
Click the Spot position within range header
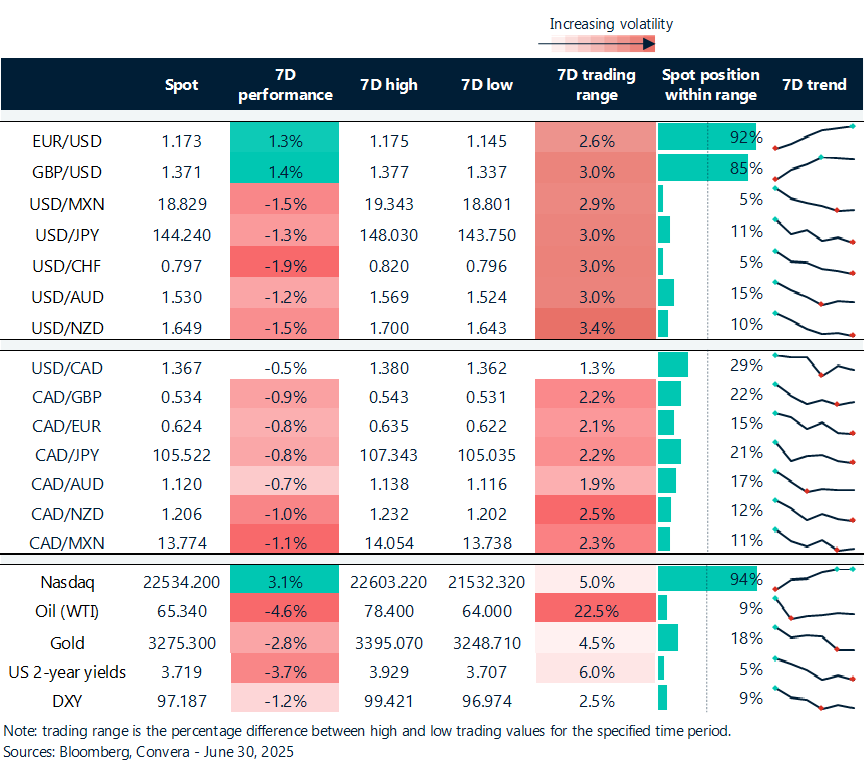tap(710, 85)
